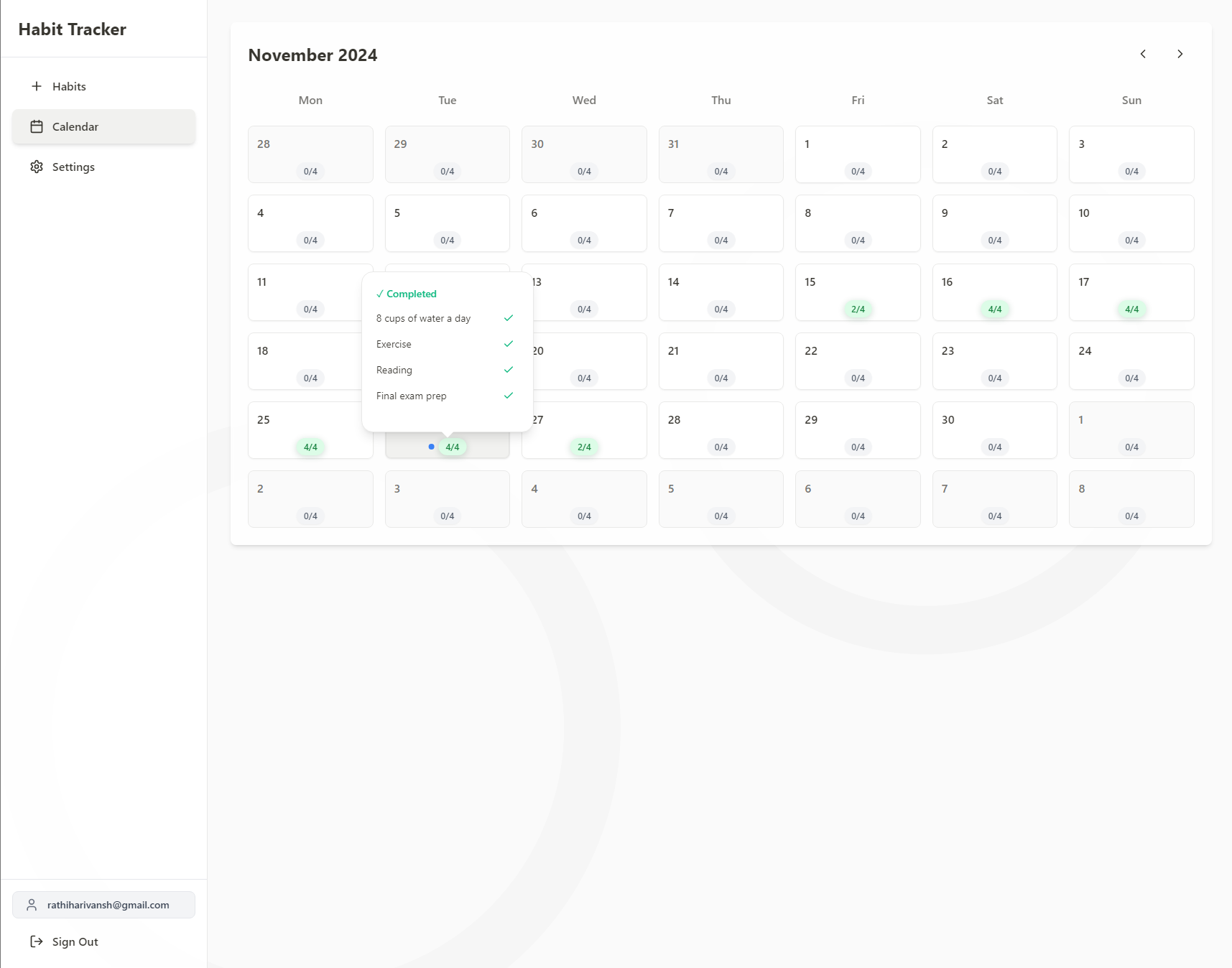Toggle the Exercise habit checkmark
The height and width of the screenshot is (968, 1232).
point(509,344)
